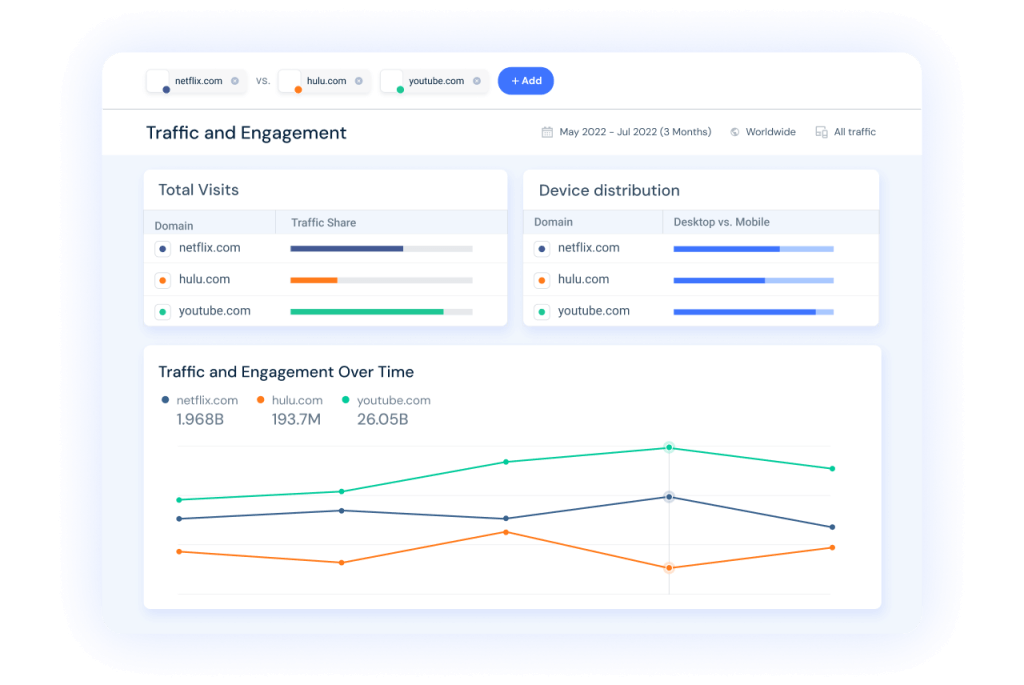Click netflix.com blue dot icon in Total Visits
The height and width of the screenshot is (685, 1024).
[x=163, y=249]
